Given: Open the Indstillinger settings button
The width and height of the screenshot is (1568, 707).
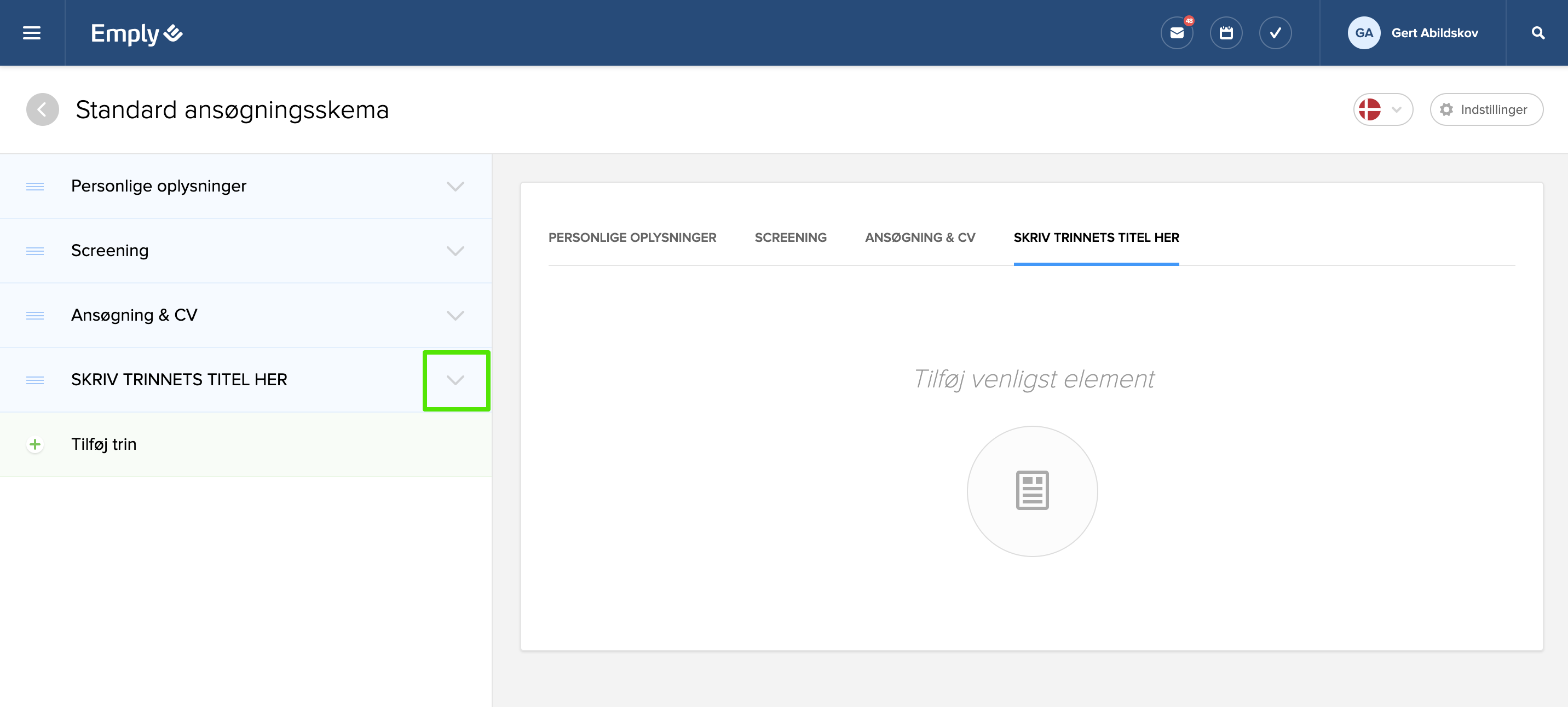Looking at the screenshot, I should click(x=1486, y=109).
